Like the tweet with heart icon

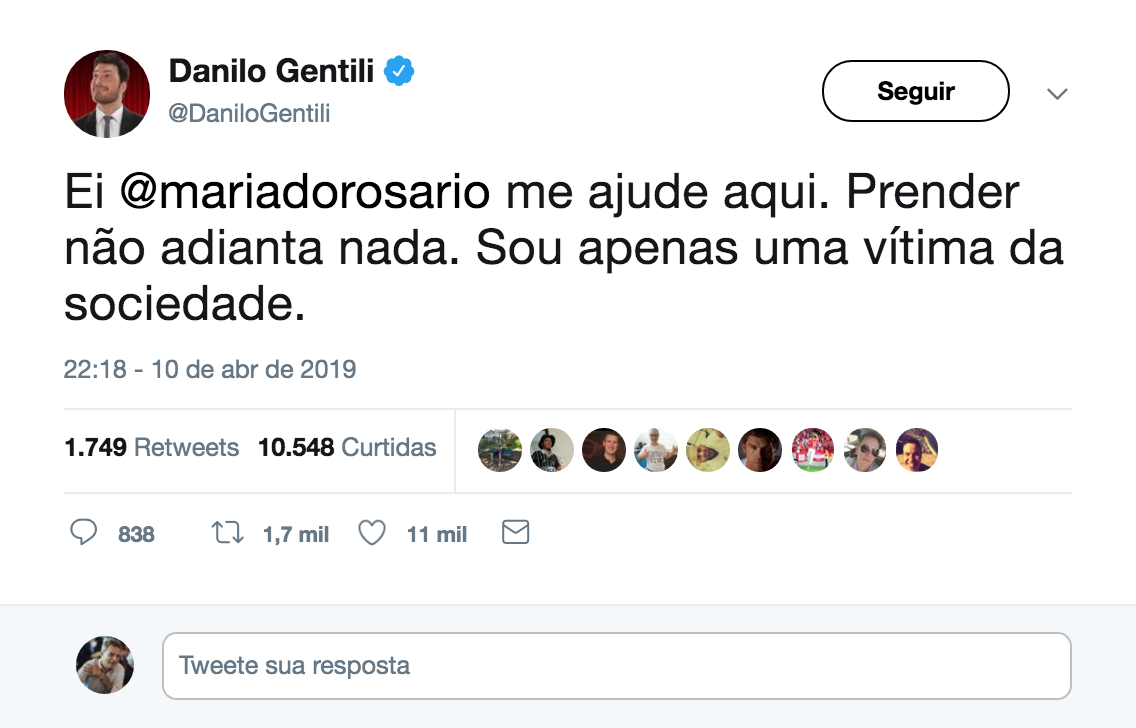pyautogui.click(x=372, y=533)
